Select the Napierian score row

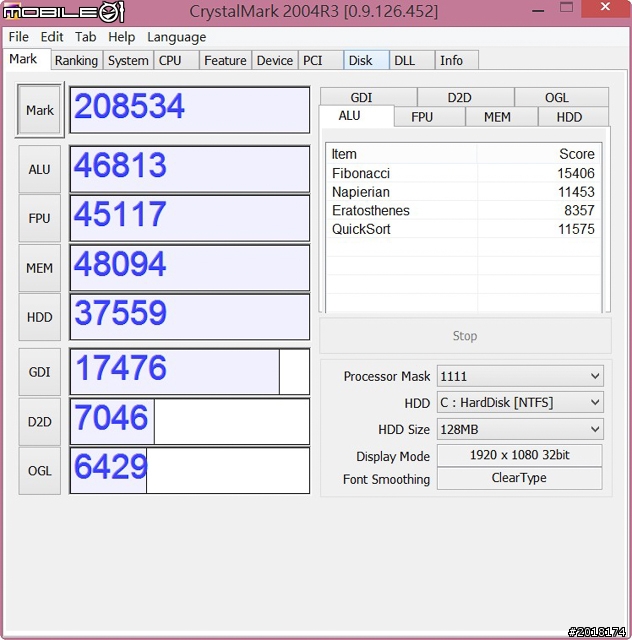[x=463, y=192]
